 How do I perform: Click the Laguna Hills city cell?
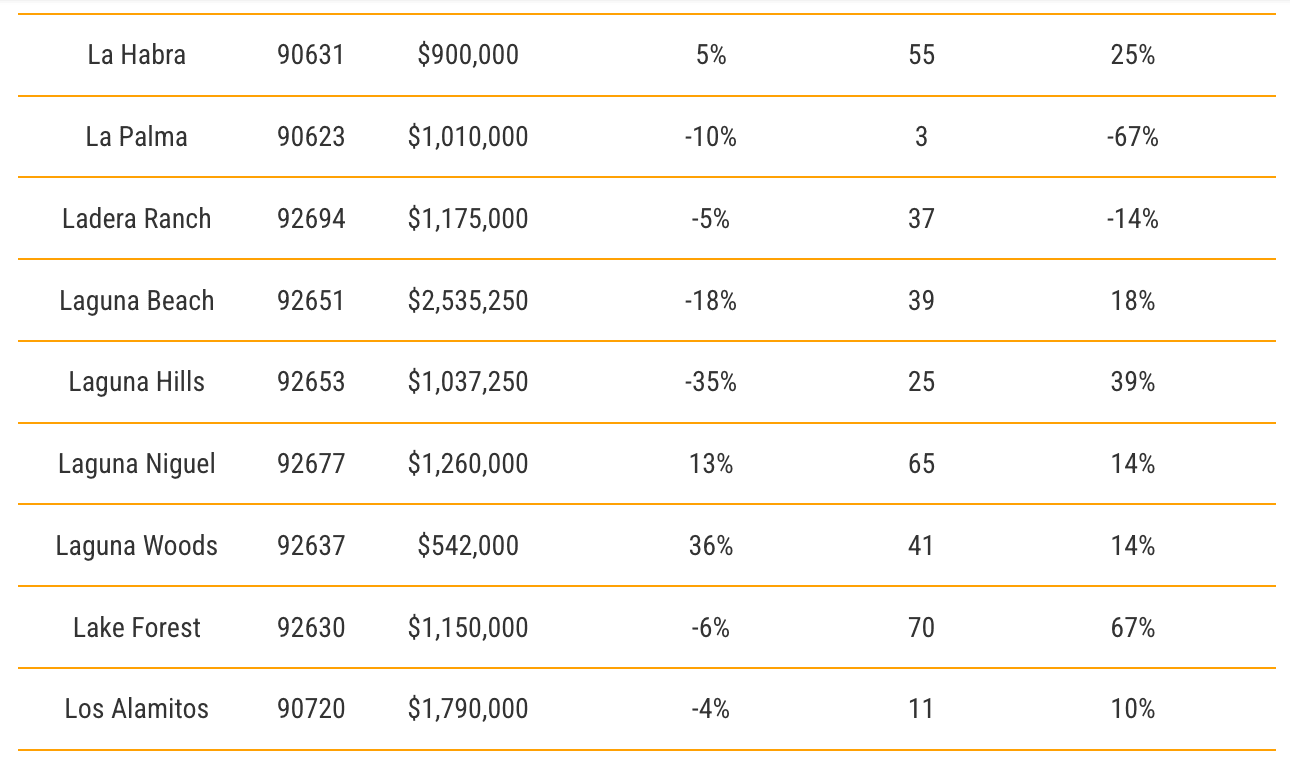(137, 382)
